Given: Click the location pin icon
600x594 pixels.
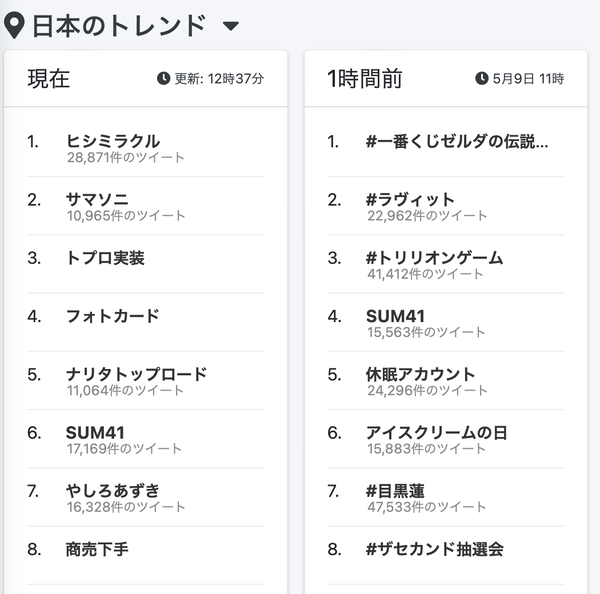Looking at the screenshot, I should (x=14, y=25).
